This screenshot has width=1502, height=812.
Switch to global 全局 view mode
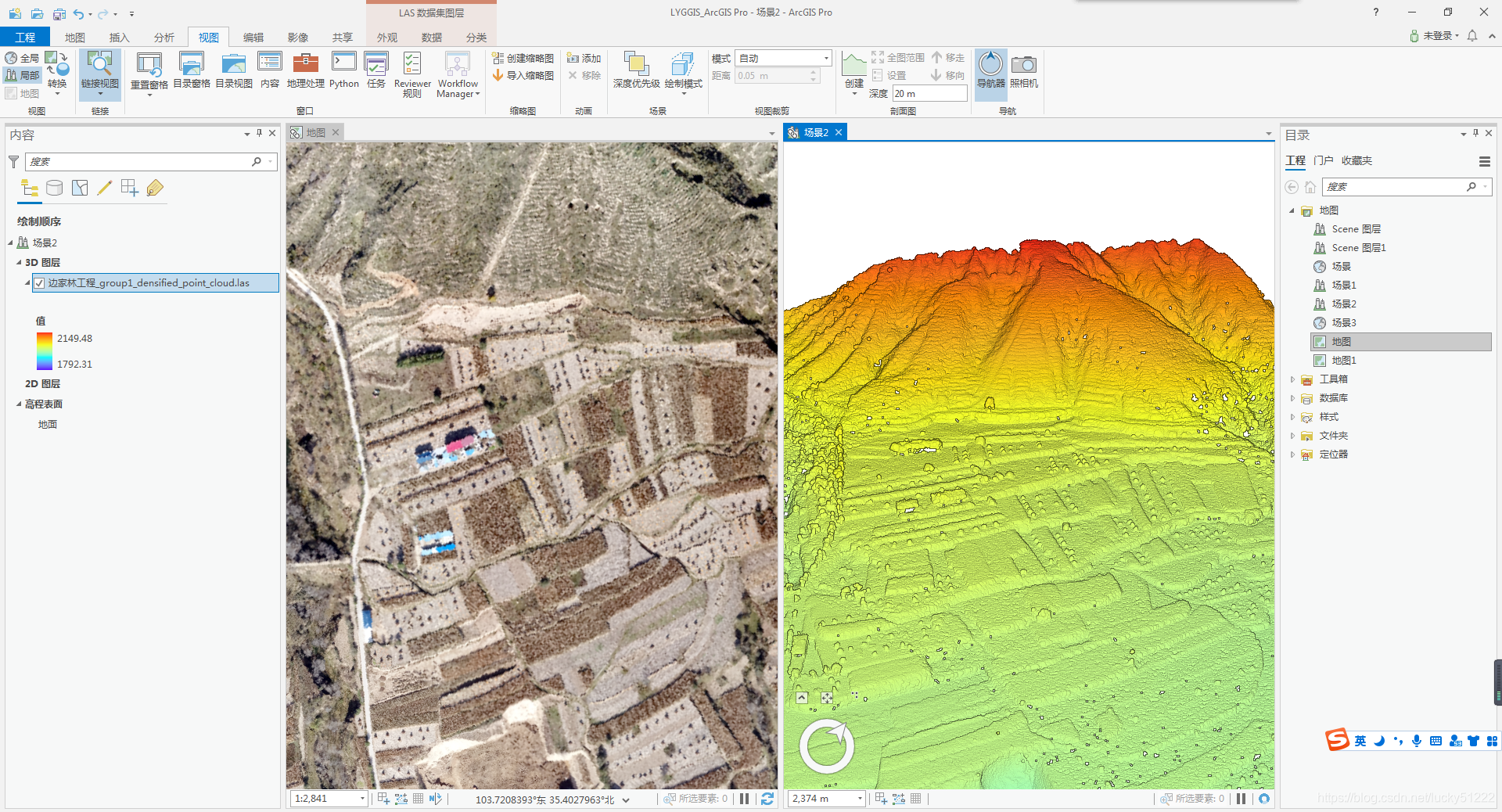(22, 58)
